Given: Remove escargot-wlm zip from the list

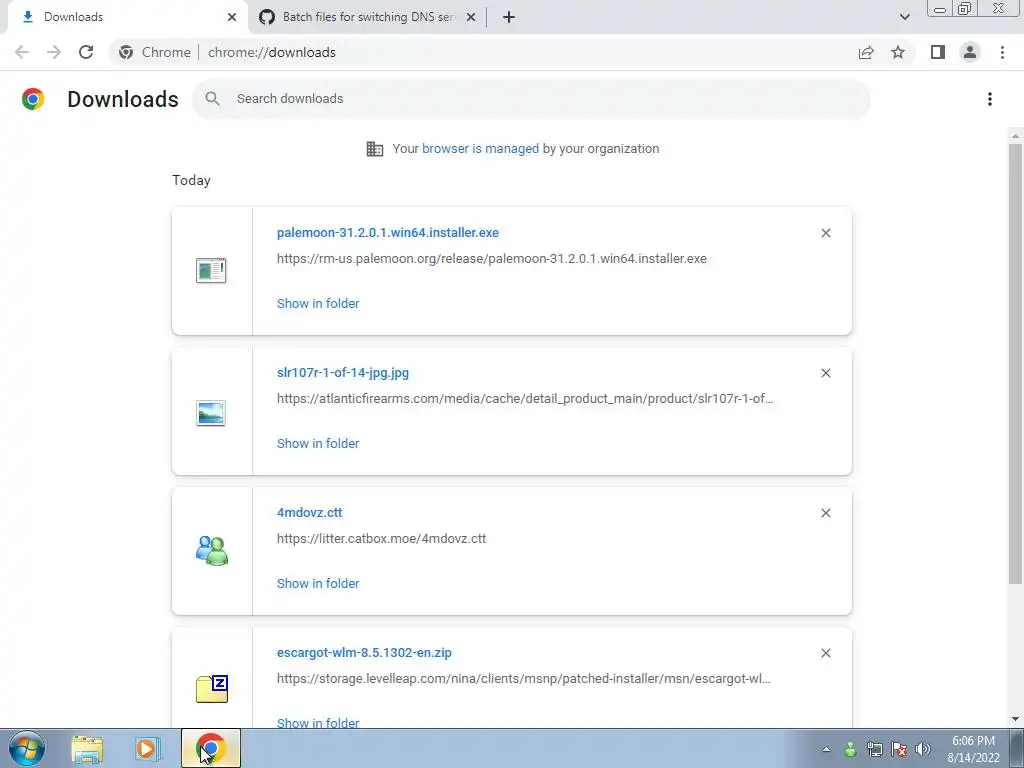Looking at the screenshot, I should point(825,653).
